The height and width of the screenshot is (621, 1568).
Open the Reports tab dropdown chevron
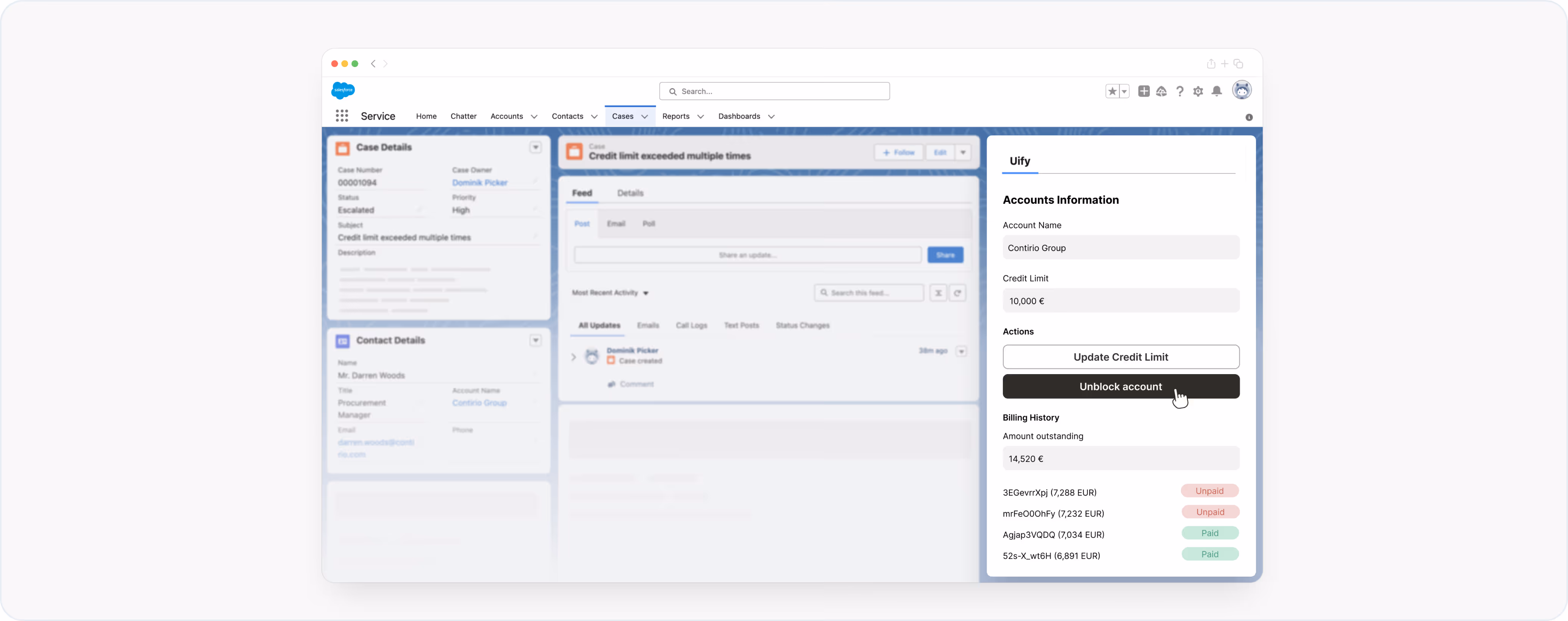(700, 116)
